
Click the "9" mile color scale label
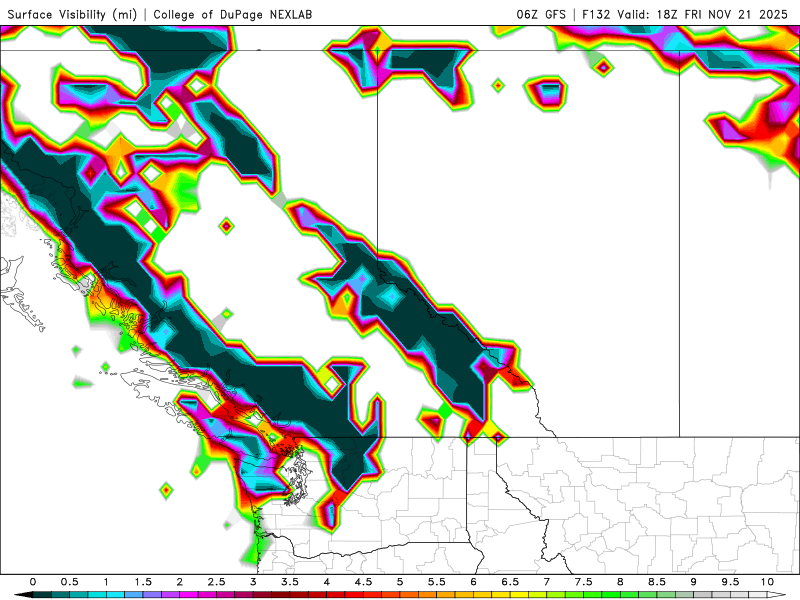(x=694, y=582)
